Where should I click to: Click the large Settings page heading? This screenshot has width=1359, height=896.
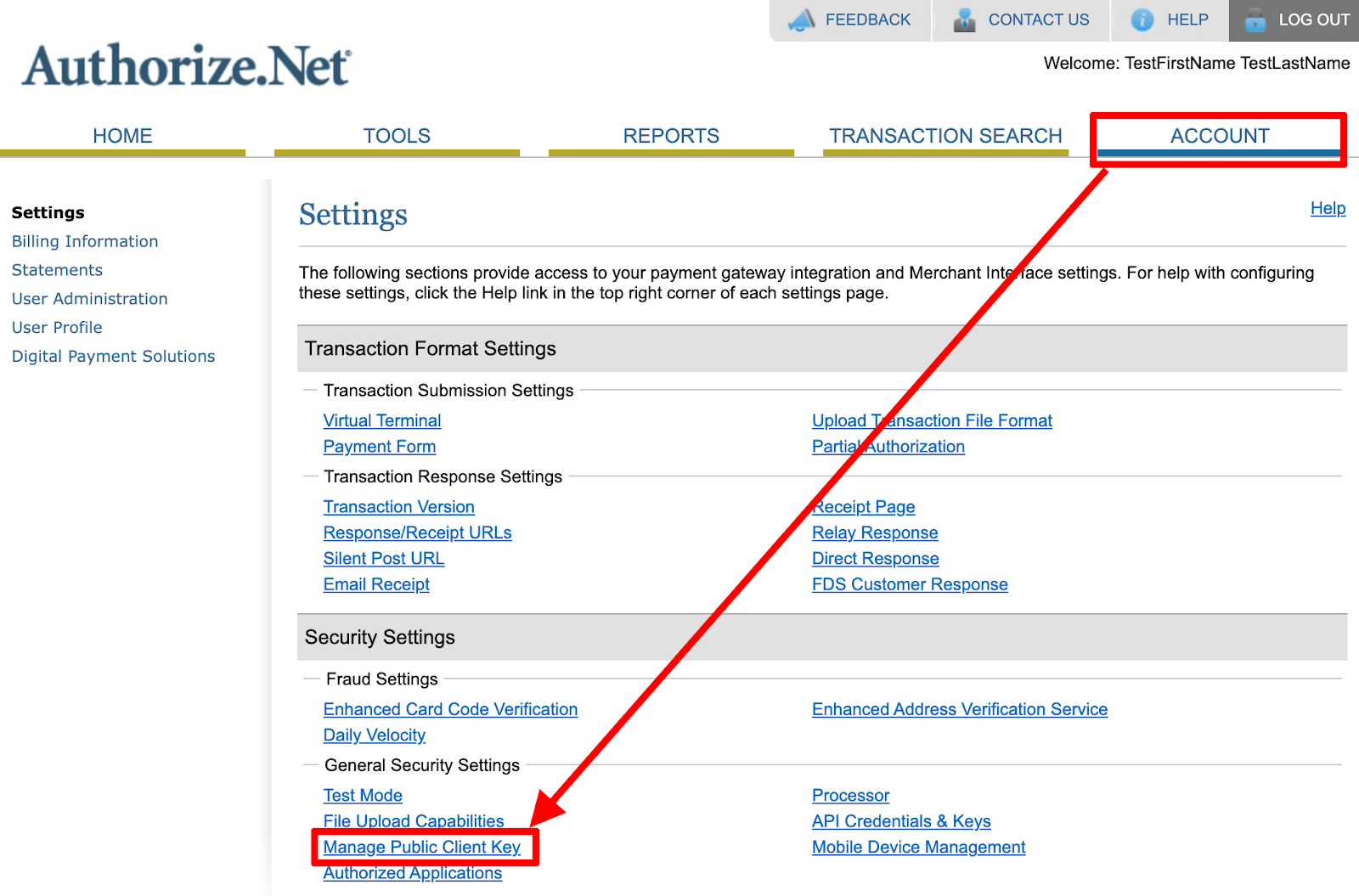point(353,215)
